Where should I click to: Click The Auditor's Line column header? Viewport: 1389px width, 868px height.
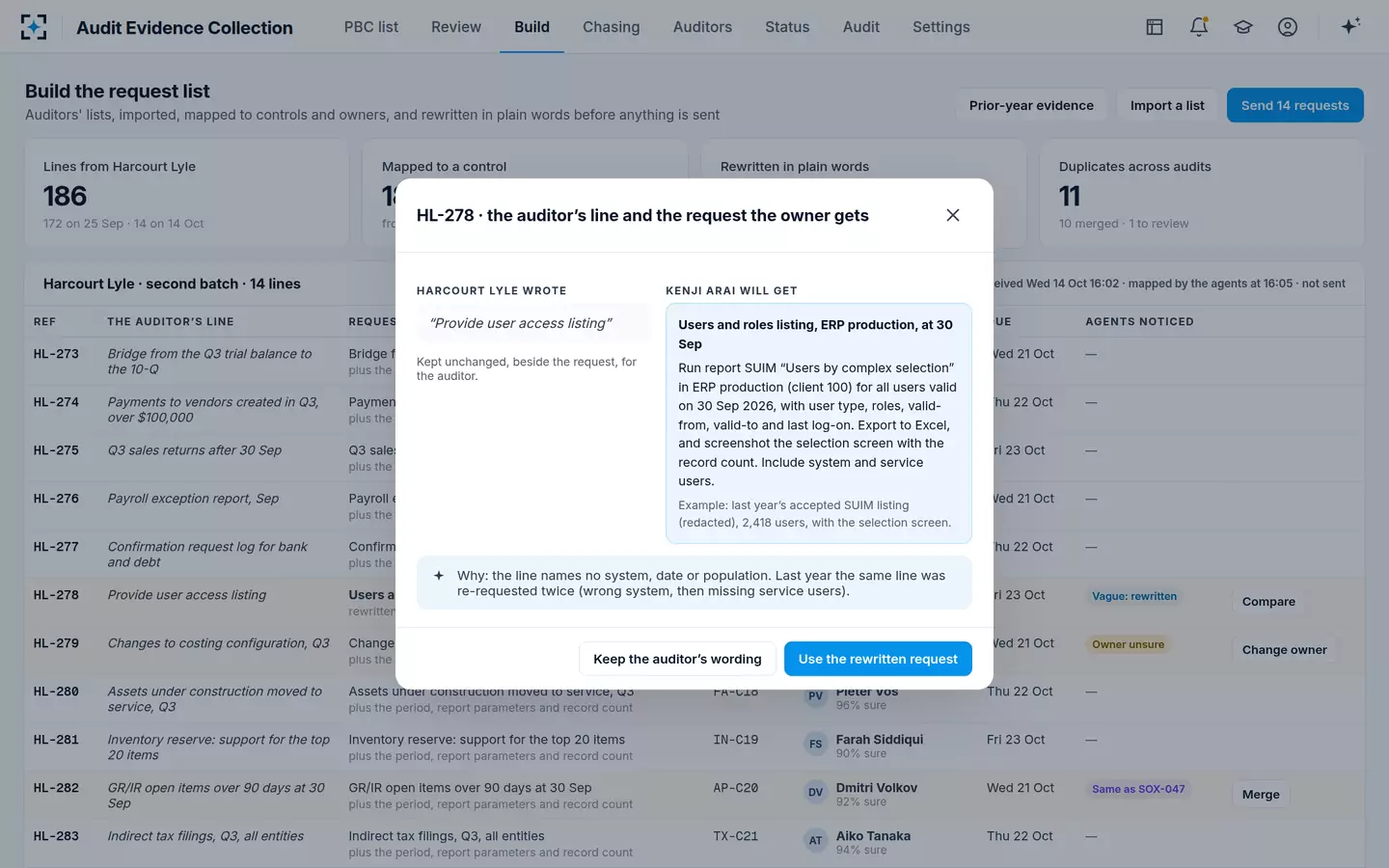[171, 321]
